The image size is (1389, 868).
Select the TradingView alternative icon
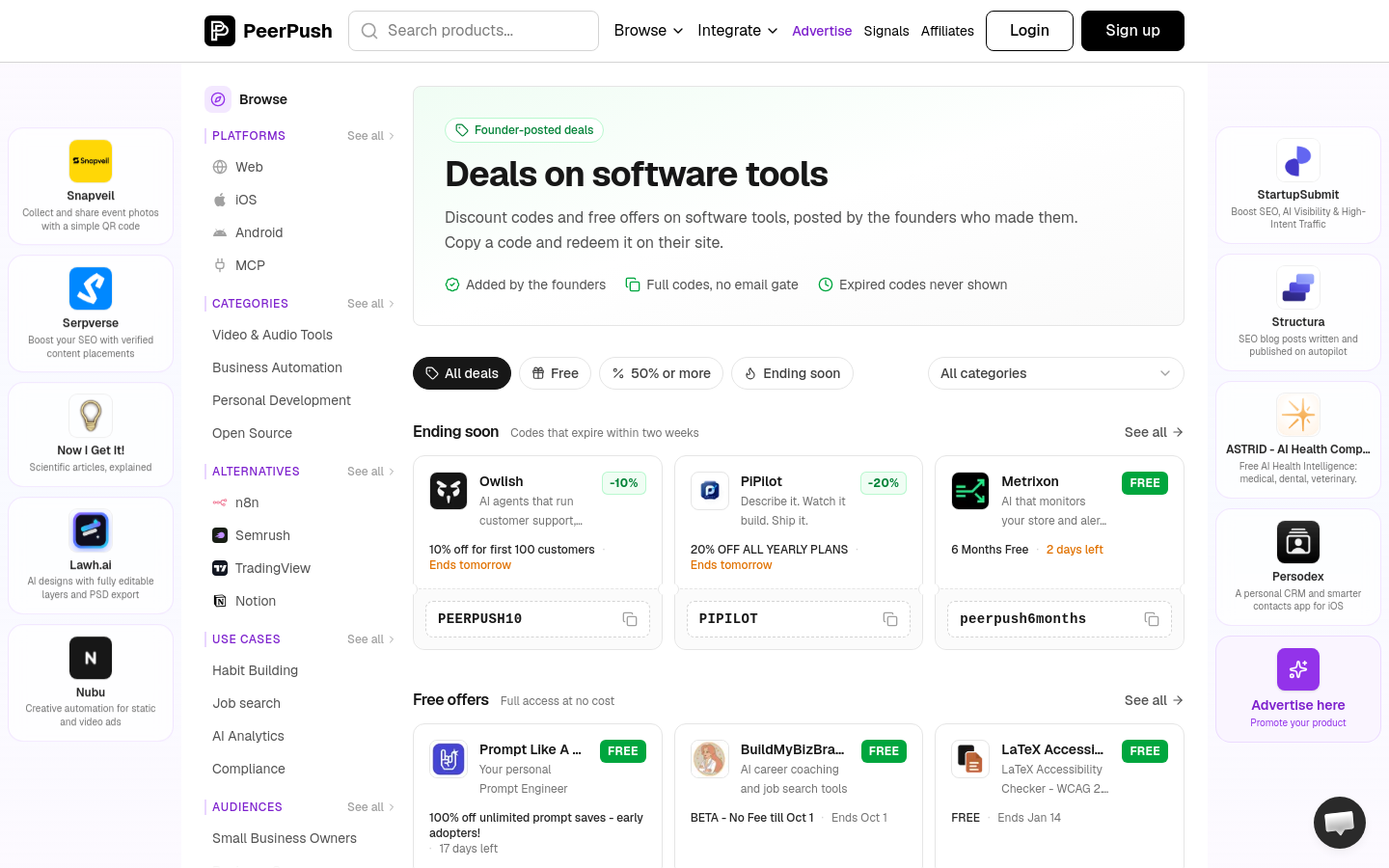click(x=220, y=568)
